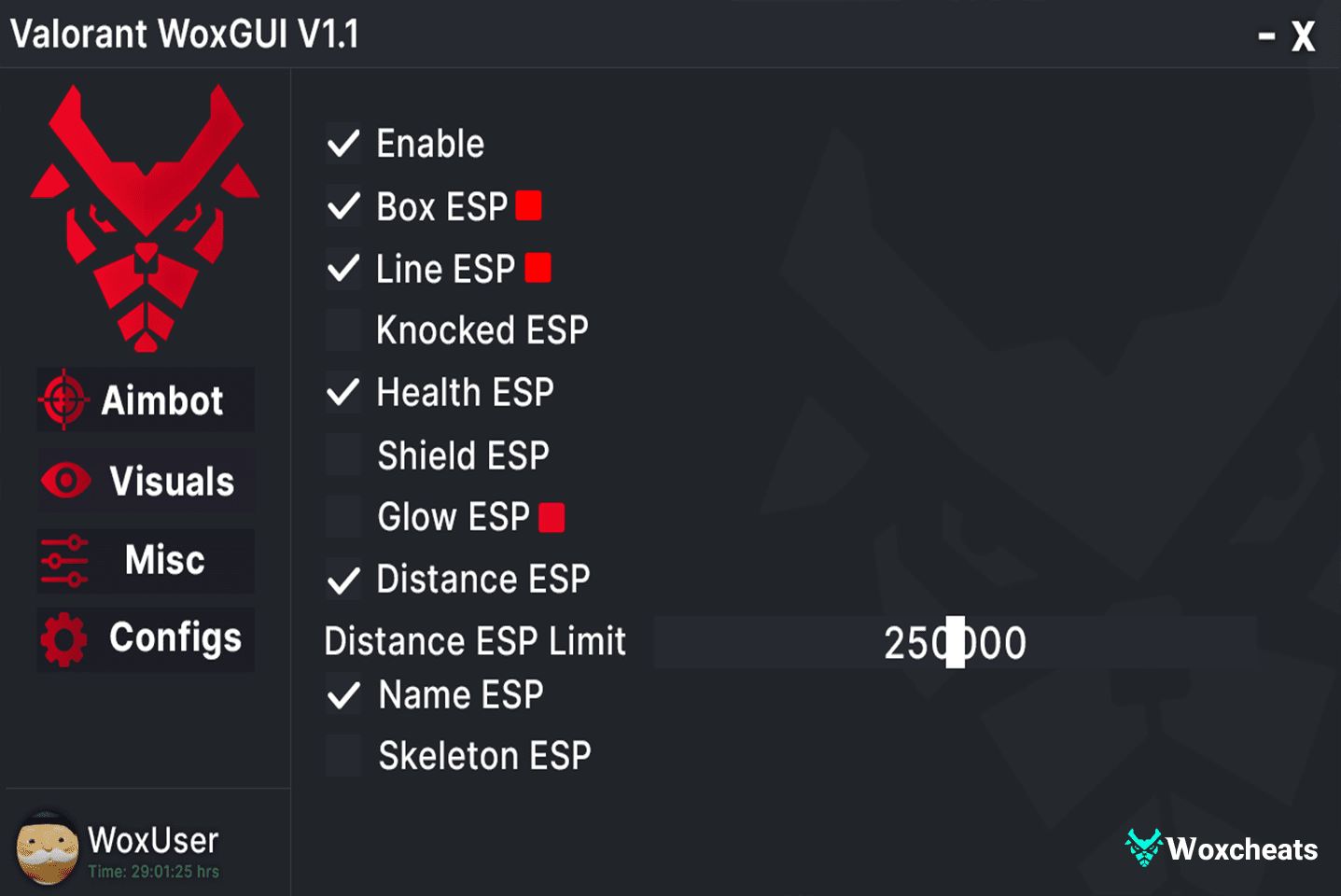Viewport: 1341px width, 896px height.
Task: Minimize the WoxGUI window
Action: click(1266, 37)
